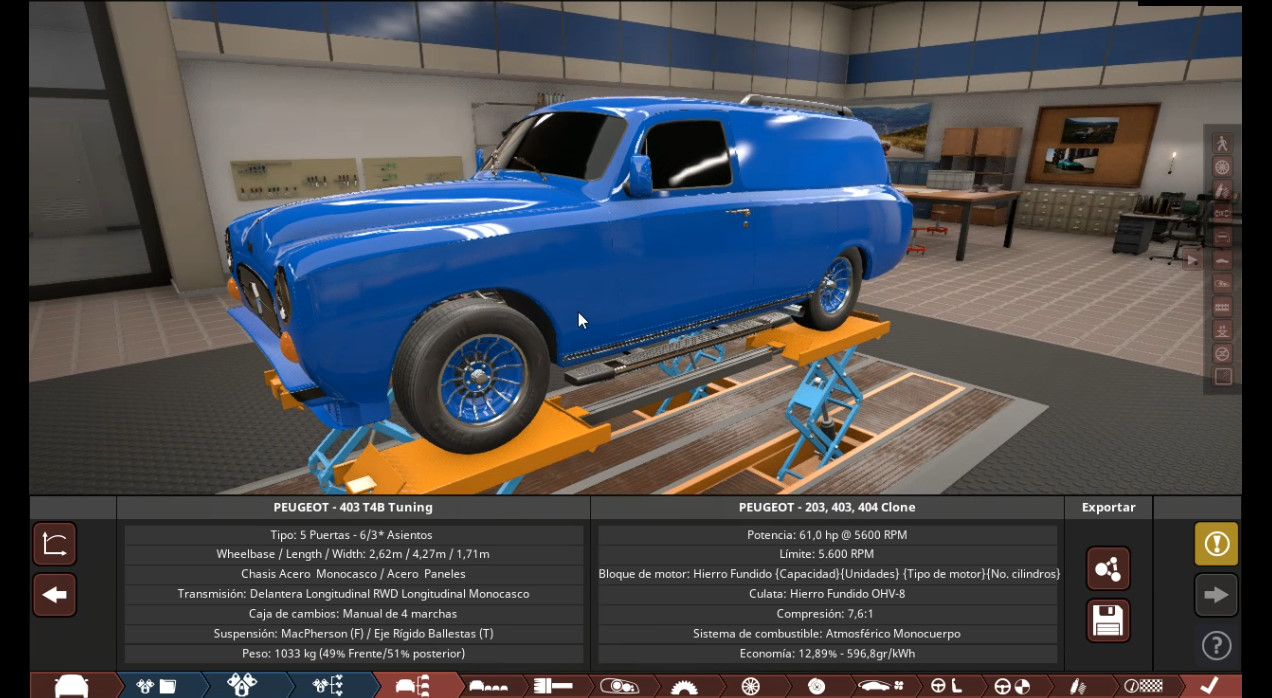Open the engine pistons and crank tab
The image size is (1272, 698).
pyautogui.click(x=242, y=685)
